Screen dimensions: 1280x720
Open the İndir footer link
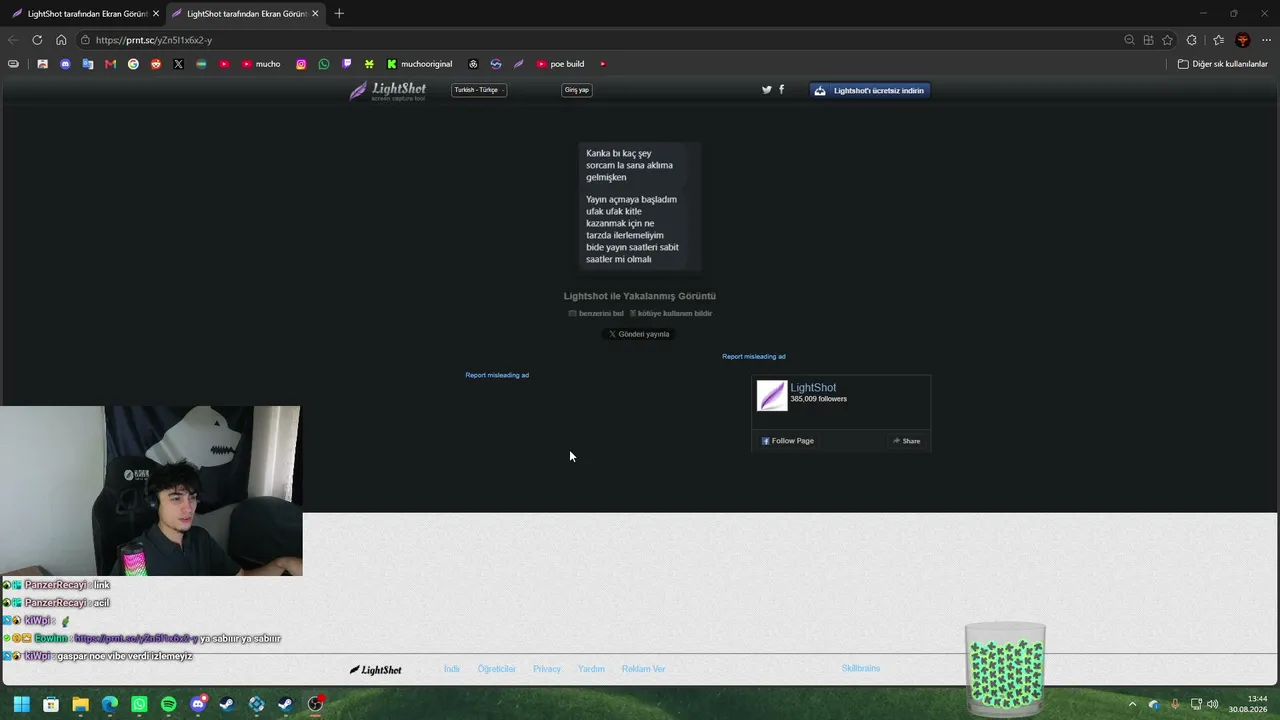pyautogui.click(x=452, y=669)
